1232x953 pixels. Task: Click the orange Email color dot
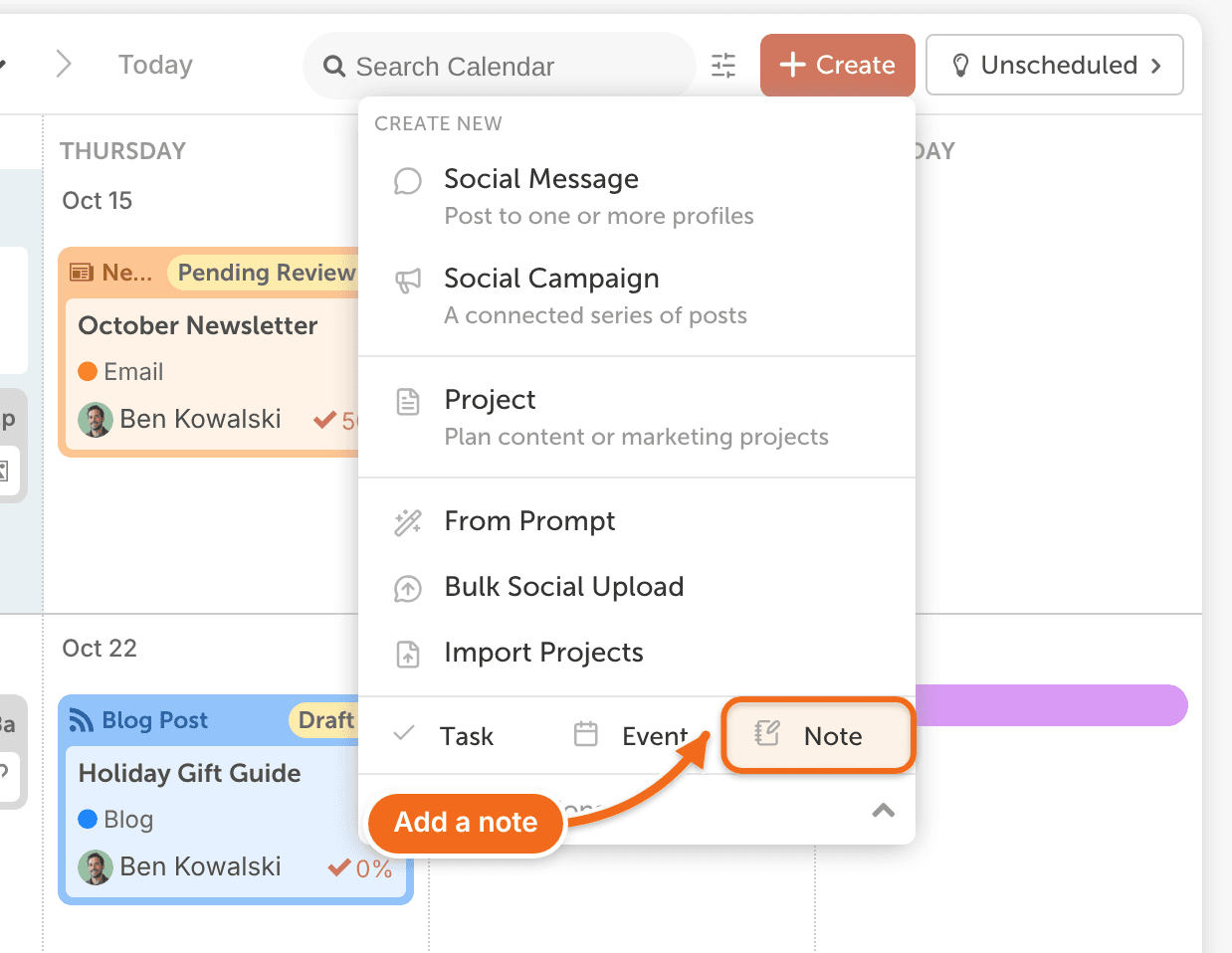[88, 371]
